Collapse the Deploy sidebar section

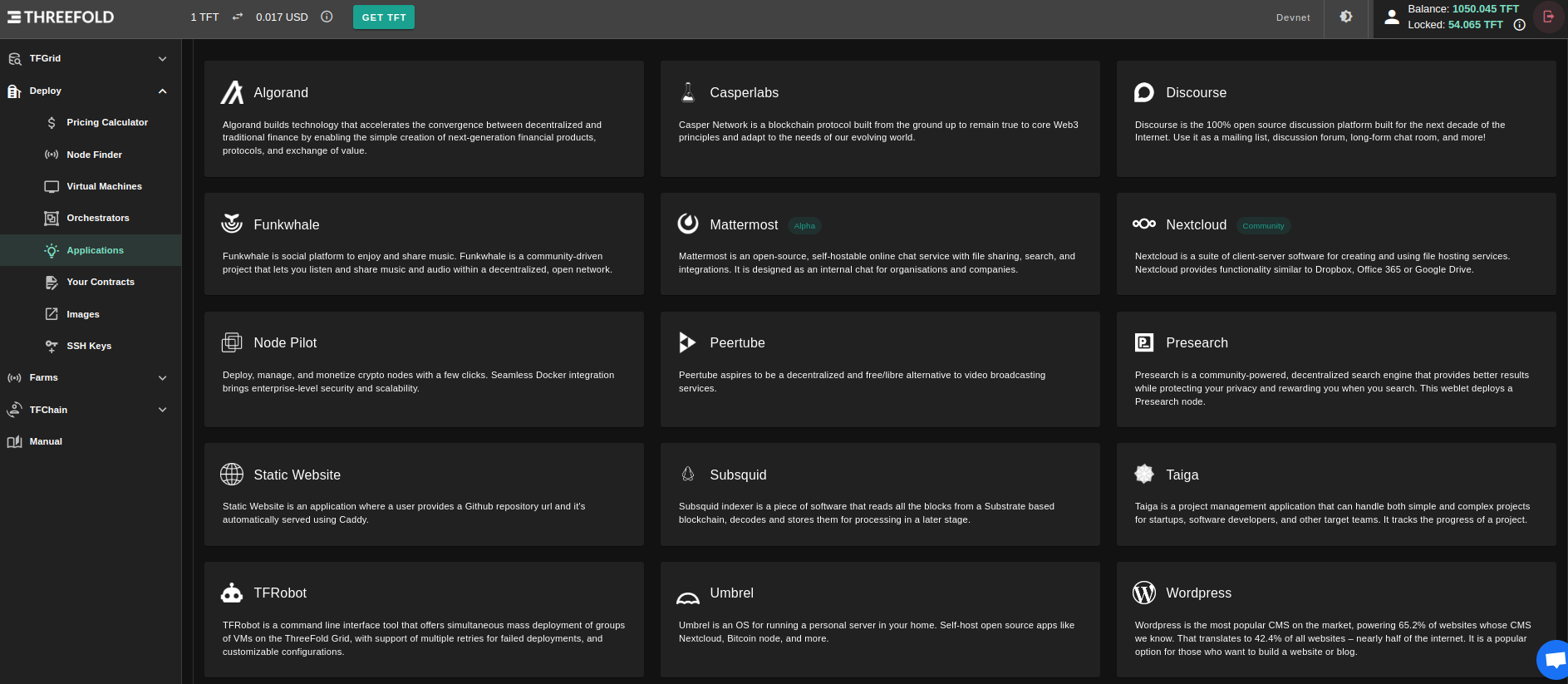point(162,91)
